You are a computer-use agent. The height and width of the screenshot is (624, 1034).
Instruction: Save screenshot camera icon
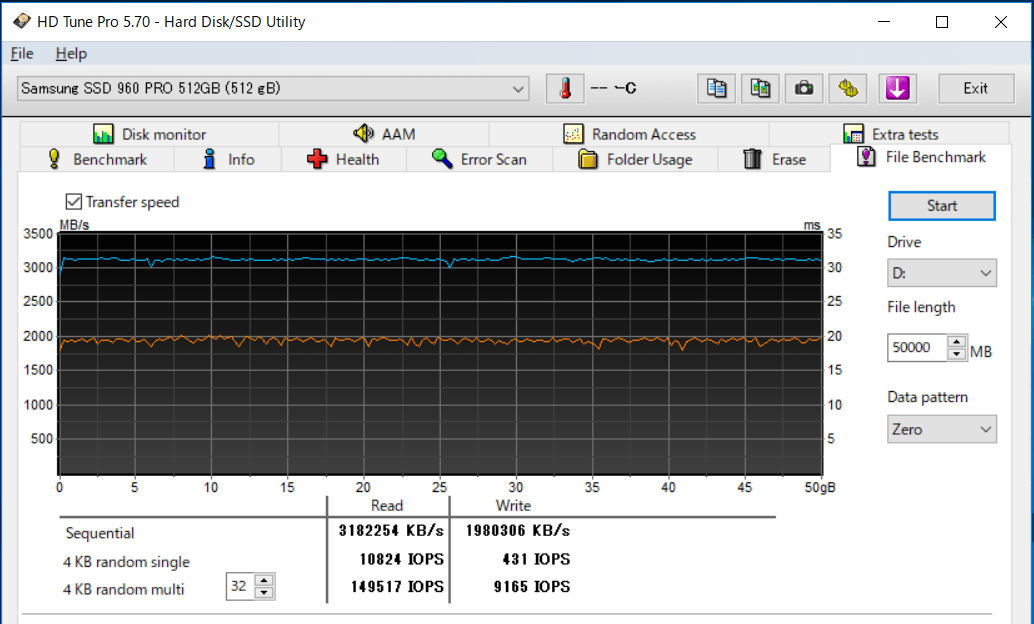tap(803, 88)
